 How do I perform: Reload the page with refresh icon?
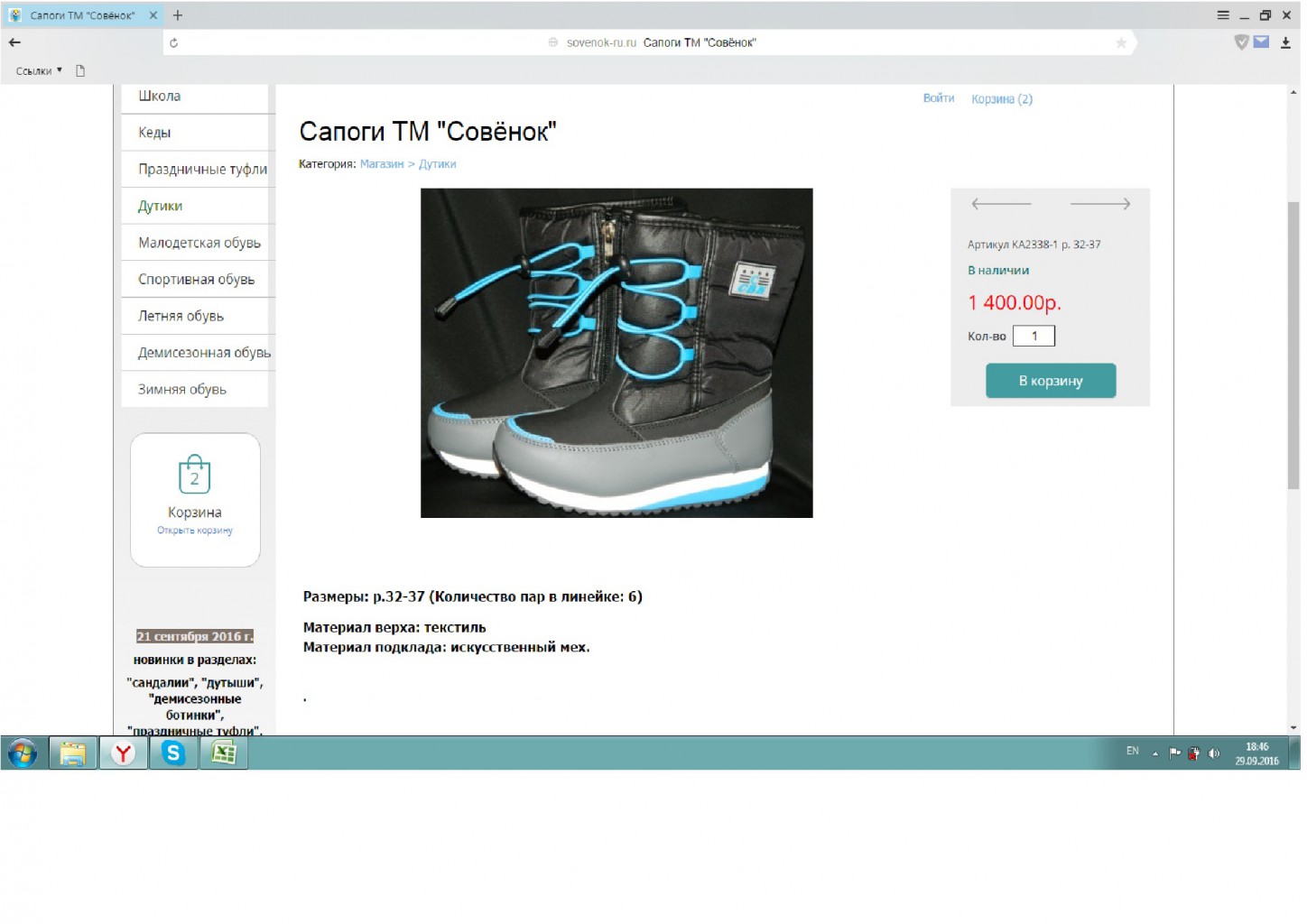(x=173, y=42)
